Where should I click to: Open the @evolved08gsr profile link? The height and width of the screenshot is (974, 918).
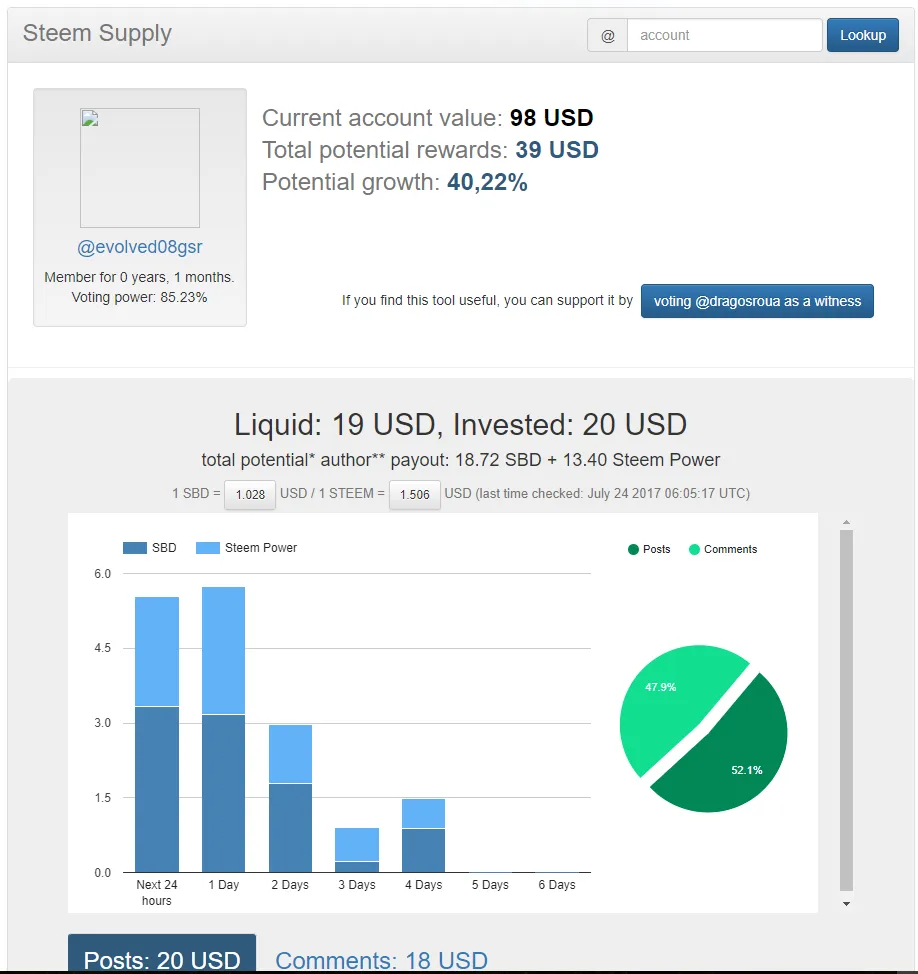pyautogui.click(x=140, y=247)
